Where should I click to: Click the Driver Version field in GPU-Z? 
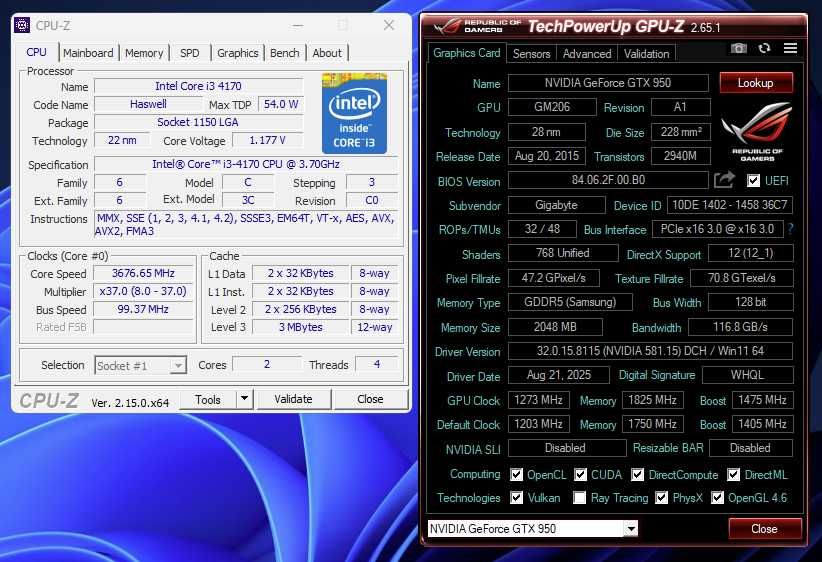[650, 351]
